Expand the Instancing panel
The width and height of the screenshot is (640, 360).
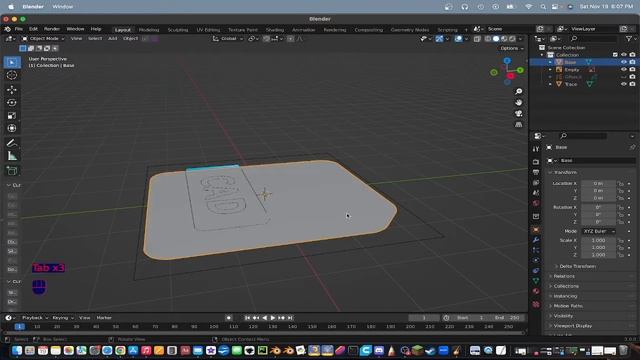pos(565,296)
